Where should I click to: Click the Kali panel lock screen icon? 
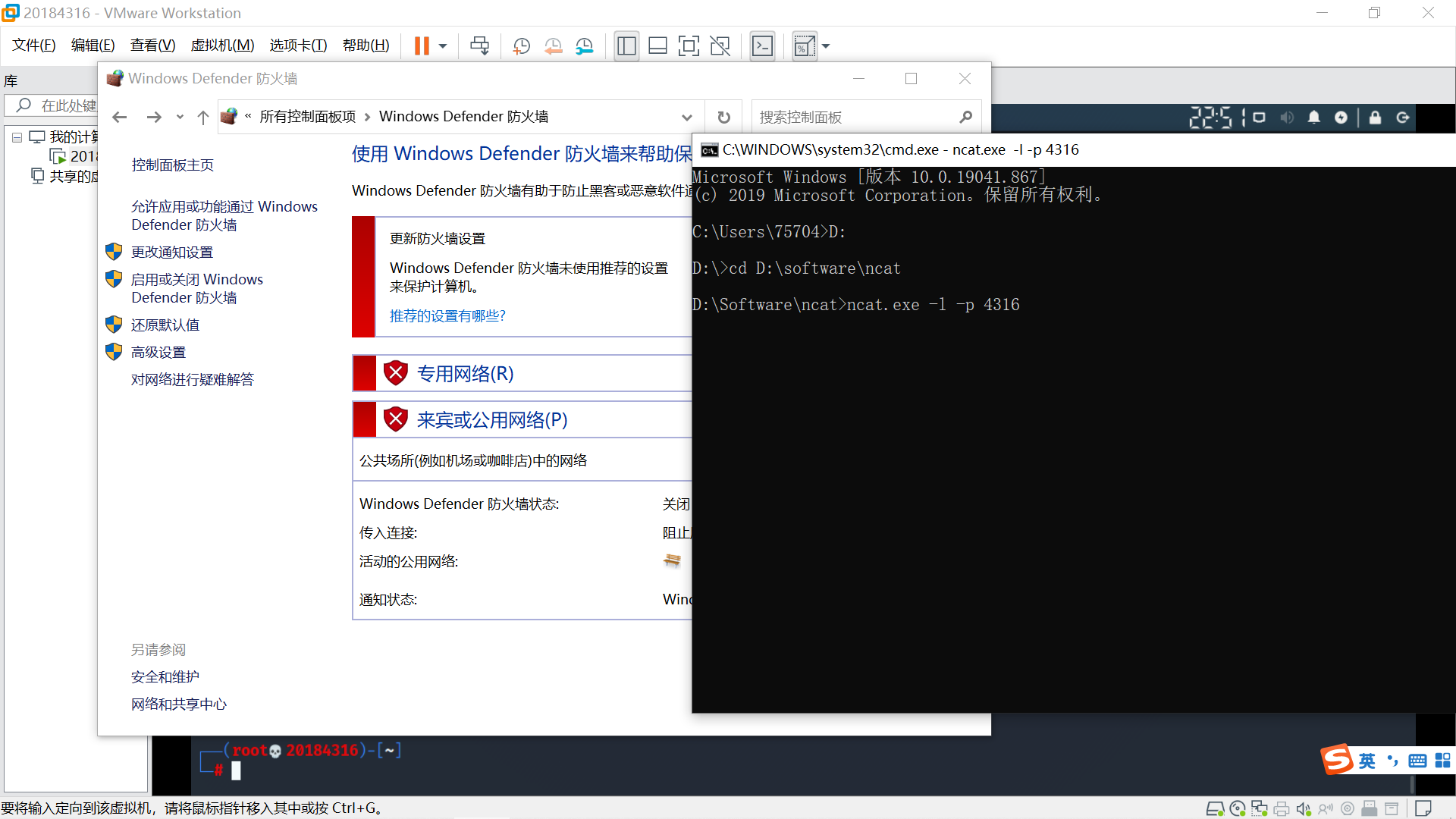click(1375, 118)
